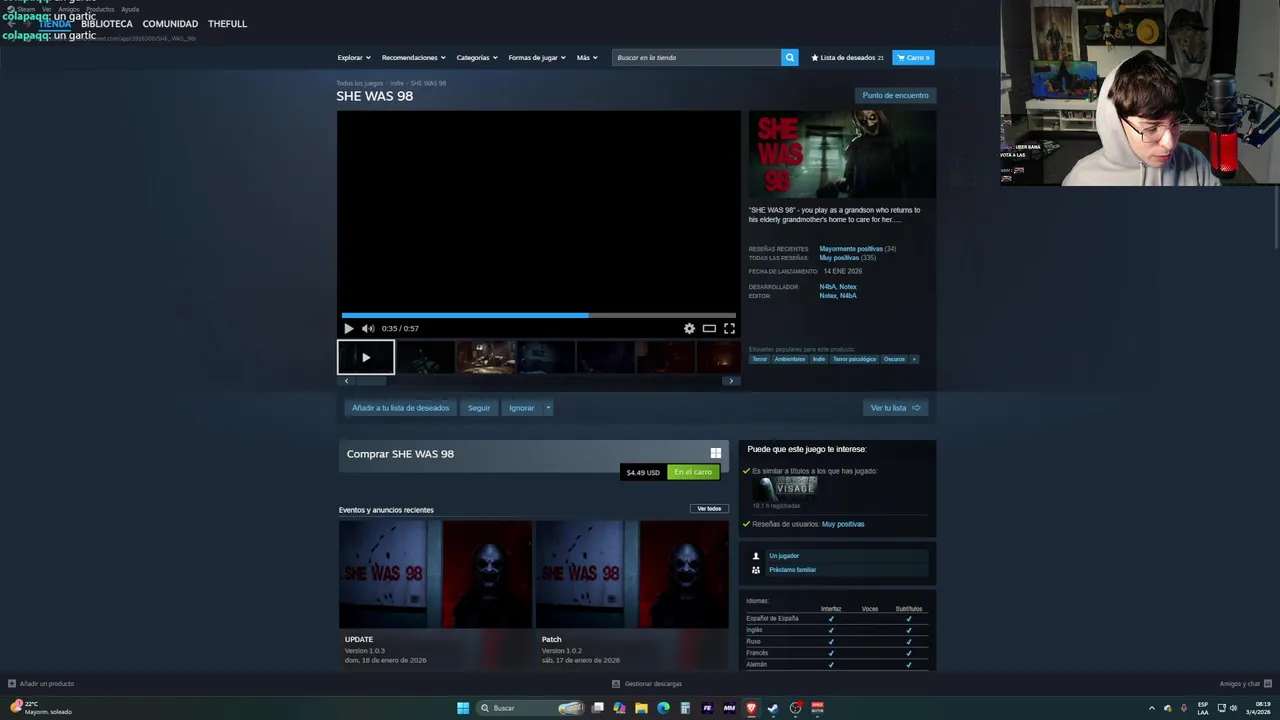Open the Carro cart button
Image resolution: width=1280 pixels, height=720 pixels.
913,57
